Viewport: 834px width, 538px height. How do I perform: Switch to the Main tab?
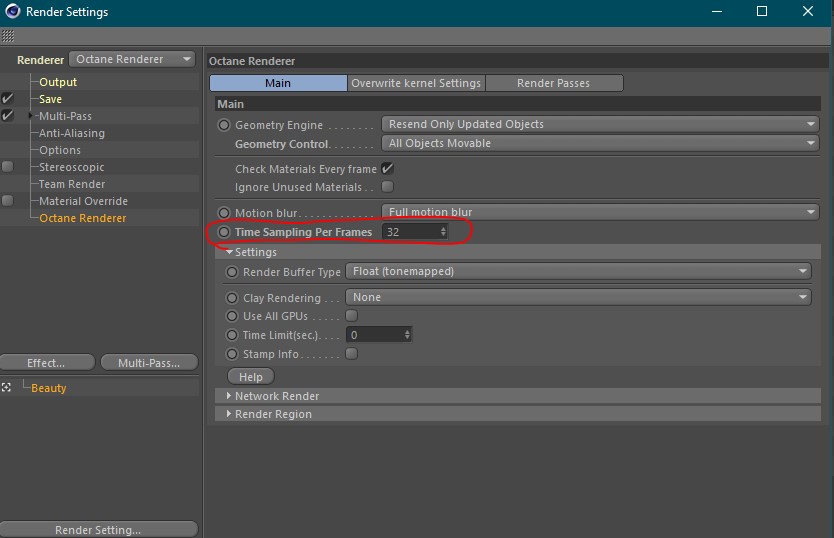[278, 83]
